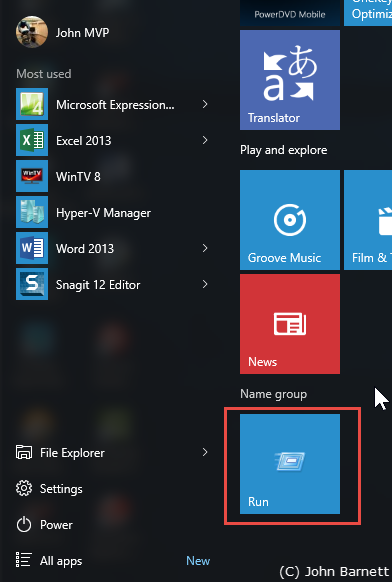Launch Microsoft Expression app icon
The height and width of the screenshot is (582, 392).
pyautogui.click(x=32, y=104)
